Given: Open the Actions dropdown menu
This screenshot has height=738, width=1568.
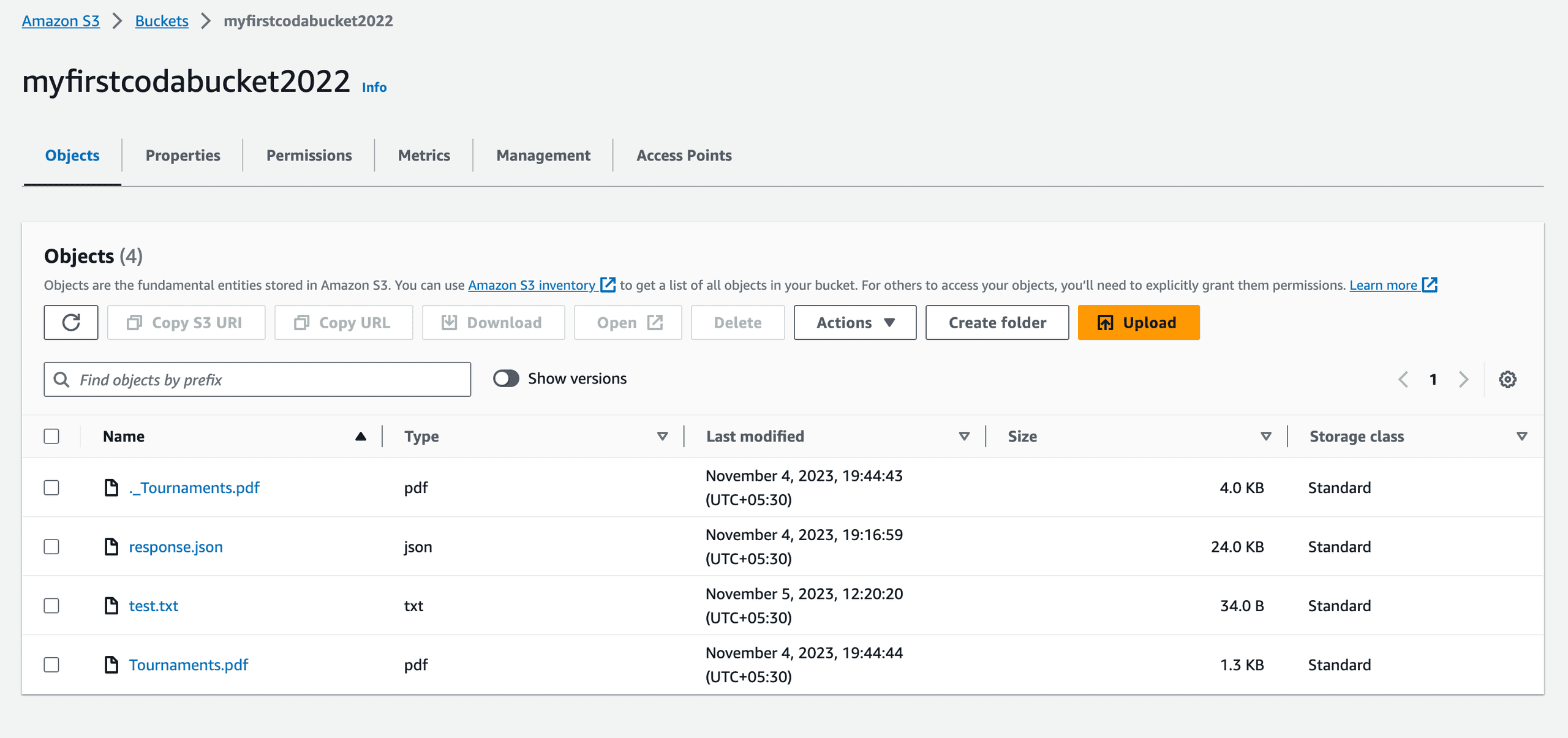Looking at the screenshot, I should (x=855, y=323).
